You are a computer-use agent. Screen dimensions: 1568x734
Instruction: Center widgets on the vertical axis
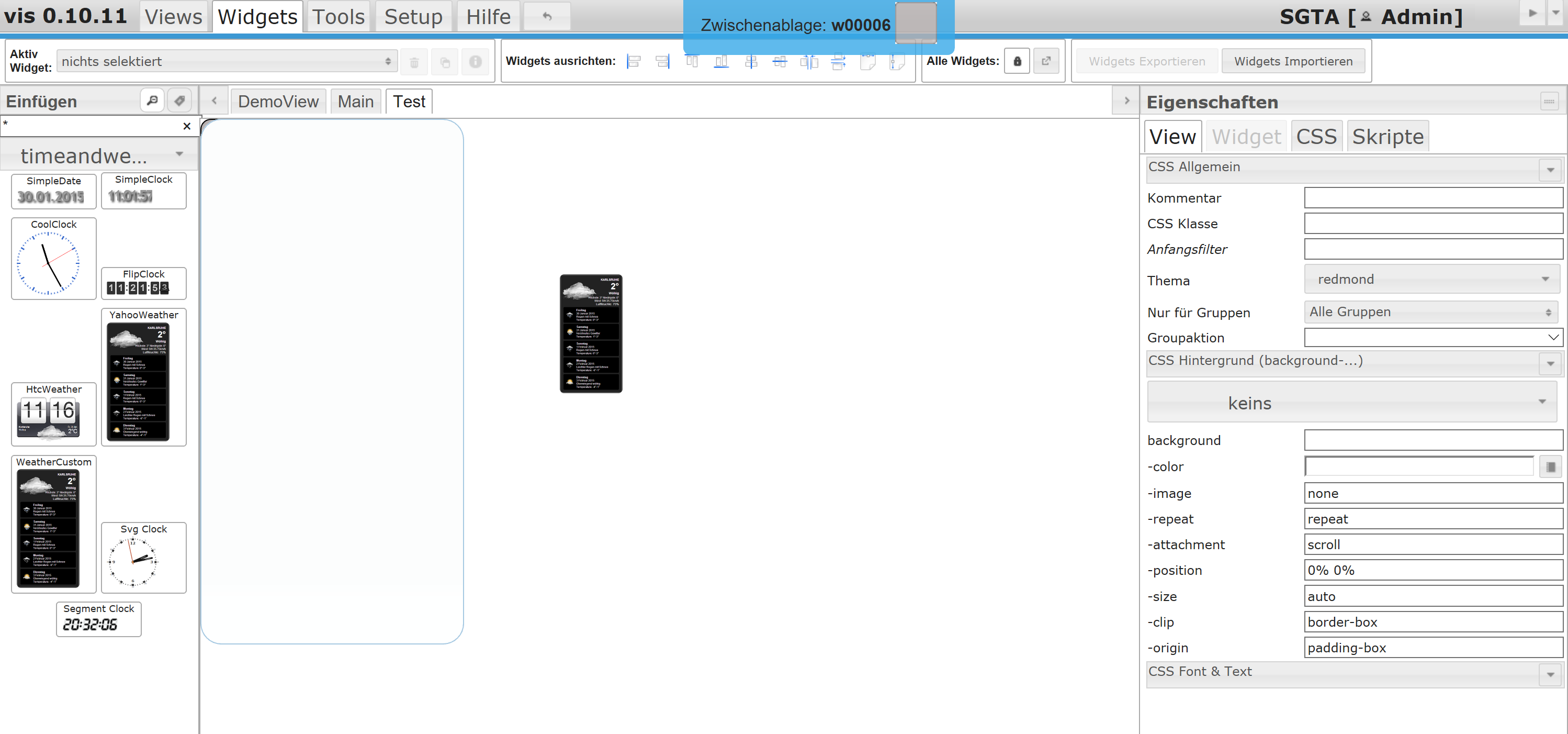point(751,62)
